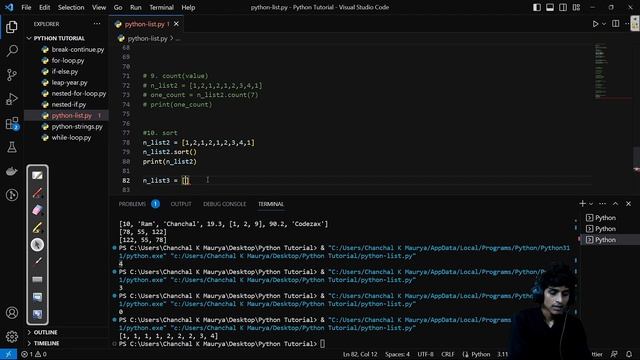Select the thin line annotation tool
Image resolution: width=640 pixels, height=360 pixels.
pos(37,261)
